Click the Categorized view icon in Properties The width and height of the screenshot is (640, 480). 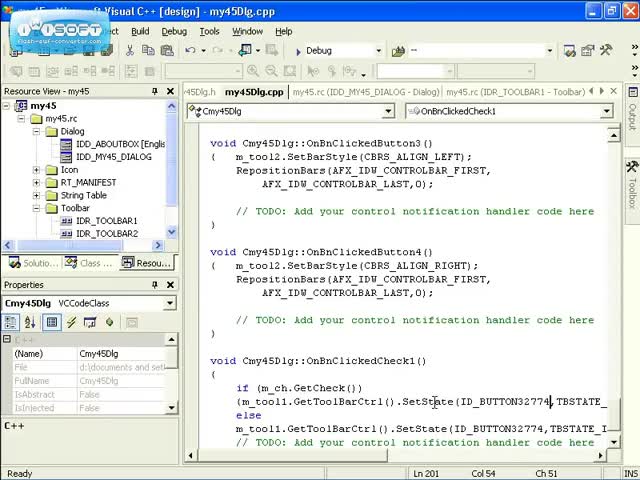(11, 322)
